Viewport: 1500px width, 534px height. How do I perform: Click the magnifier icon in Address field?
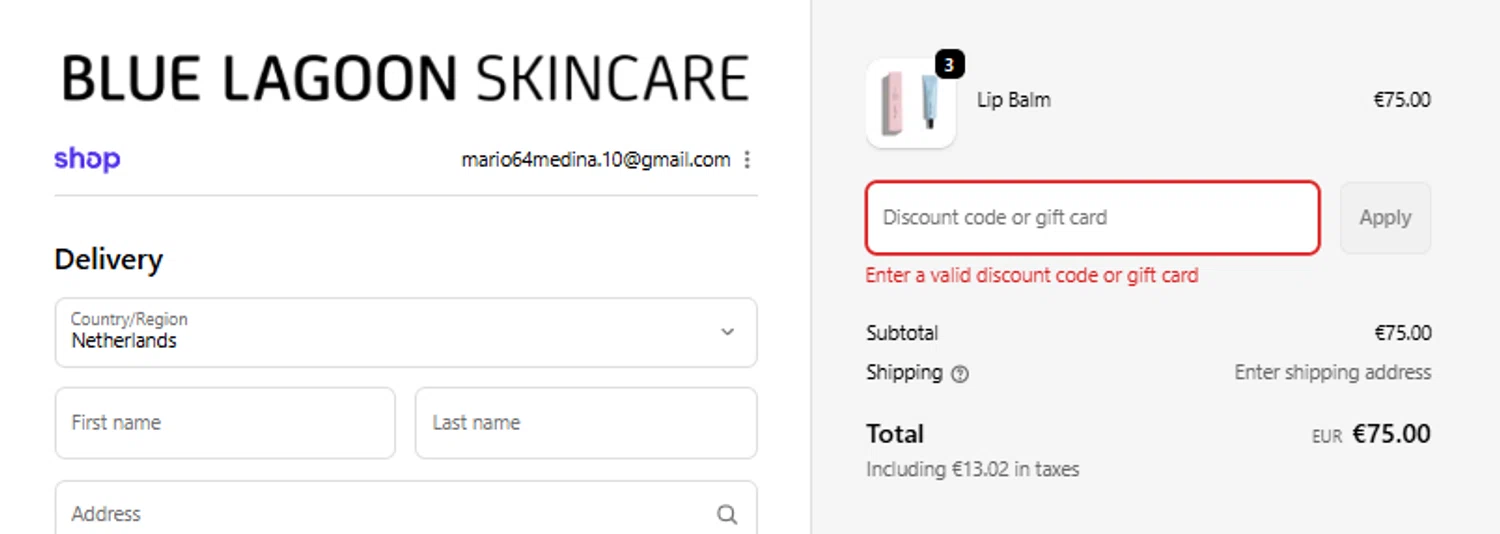727,514
